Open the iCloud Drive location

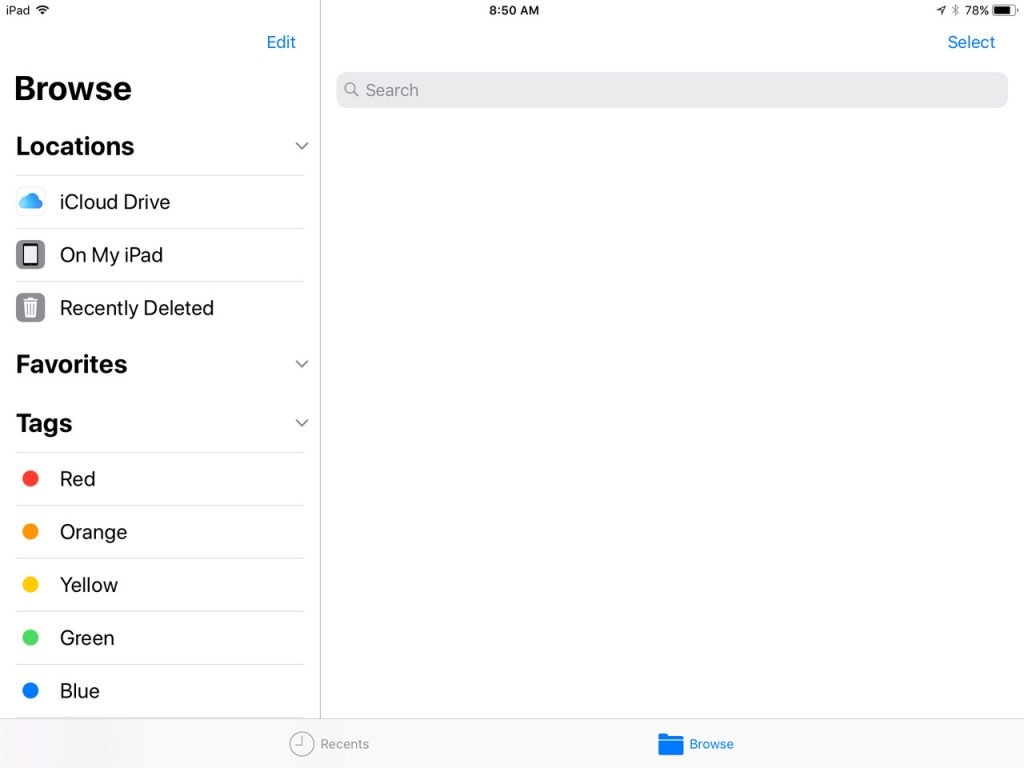pyautogui.click(x=113, y=201)
